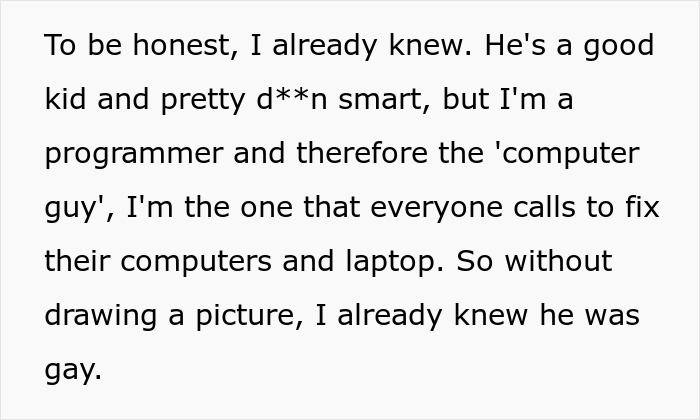
Task: Click the word "honest" in the paragraph
Action: [x=181, y=45]
